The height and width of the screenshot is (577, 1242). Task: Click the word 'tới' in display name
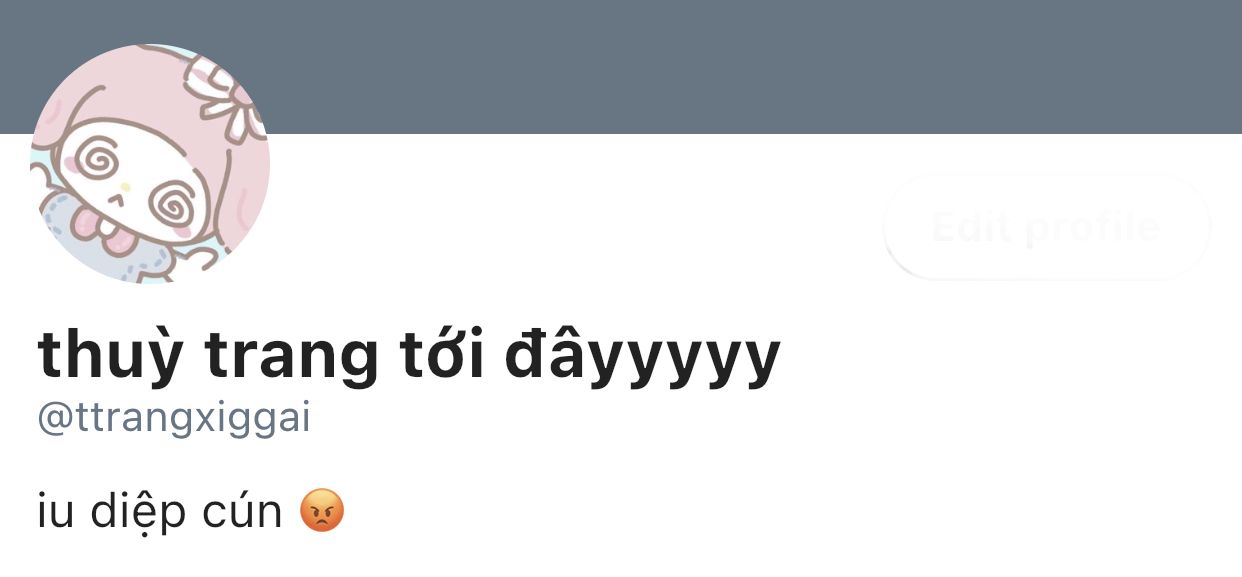[440, 356]
